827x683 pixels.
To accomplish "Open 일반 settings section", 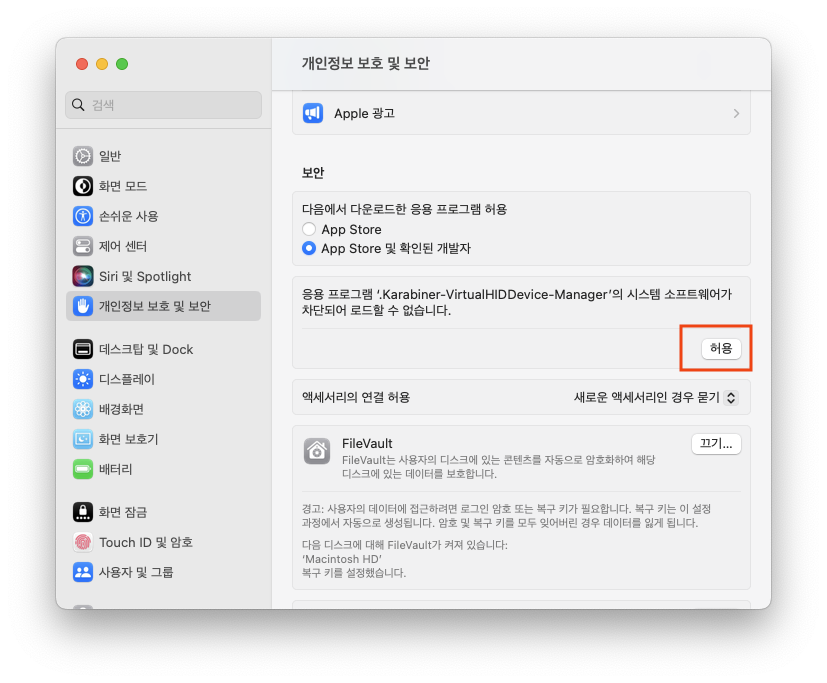I will 164,156.
